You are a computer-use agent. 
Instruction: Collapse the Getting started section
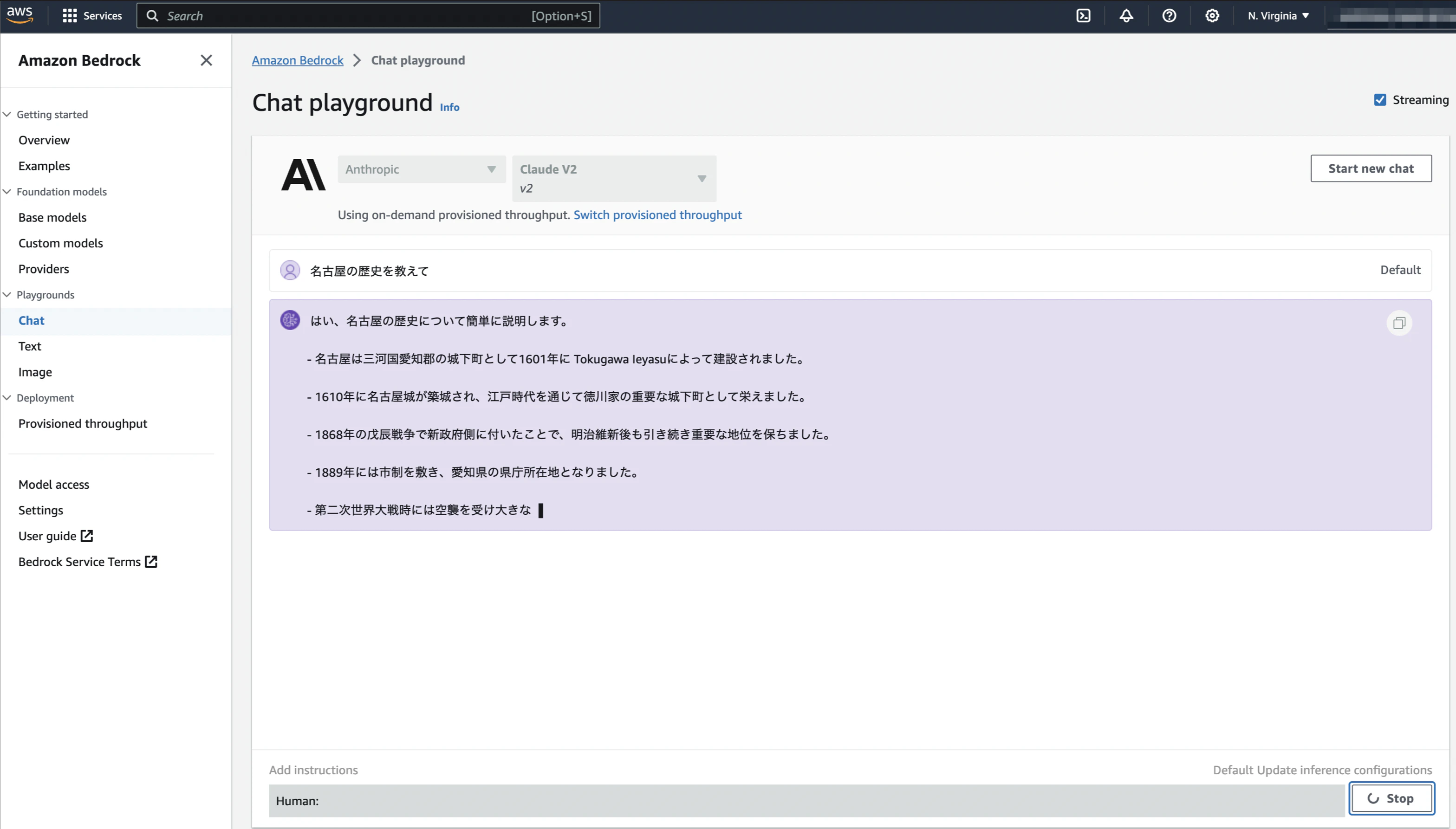7,115
